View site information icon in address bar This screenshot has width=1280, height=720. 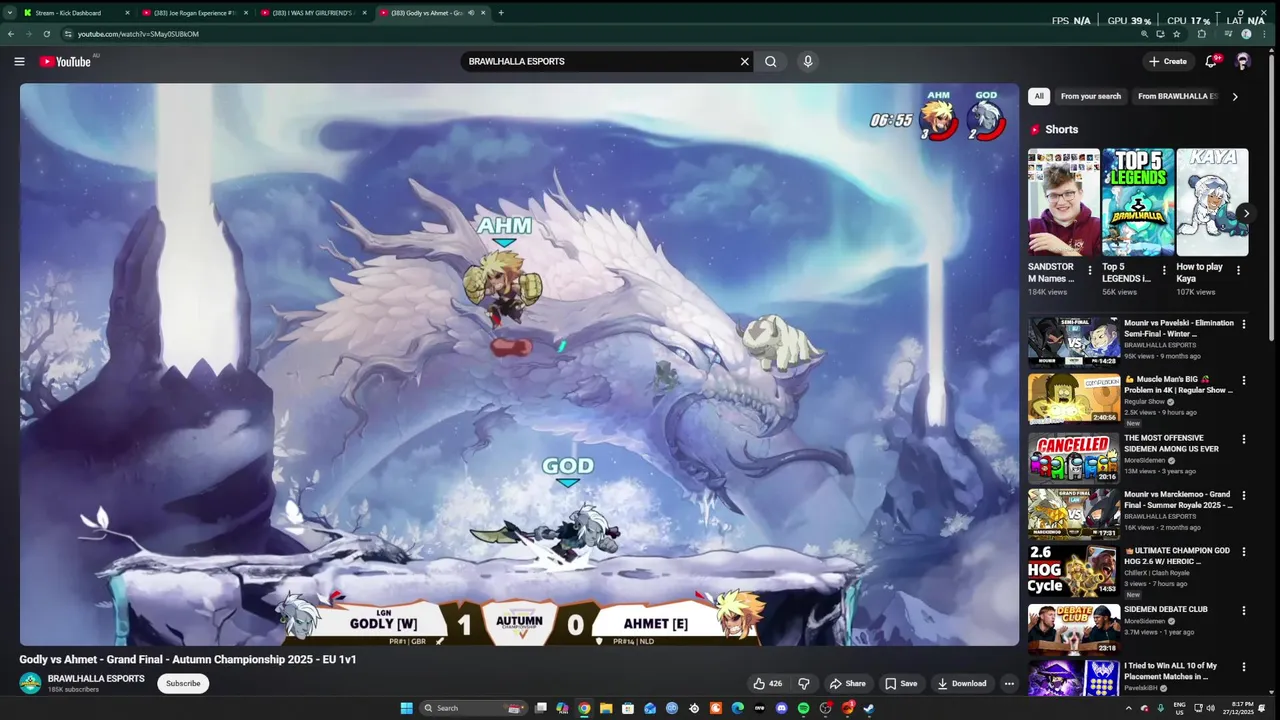(x=68, y=34)
